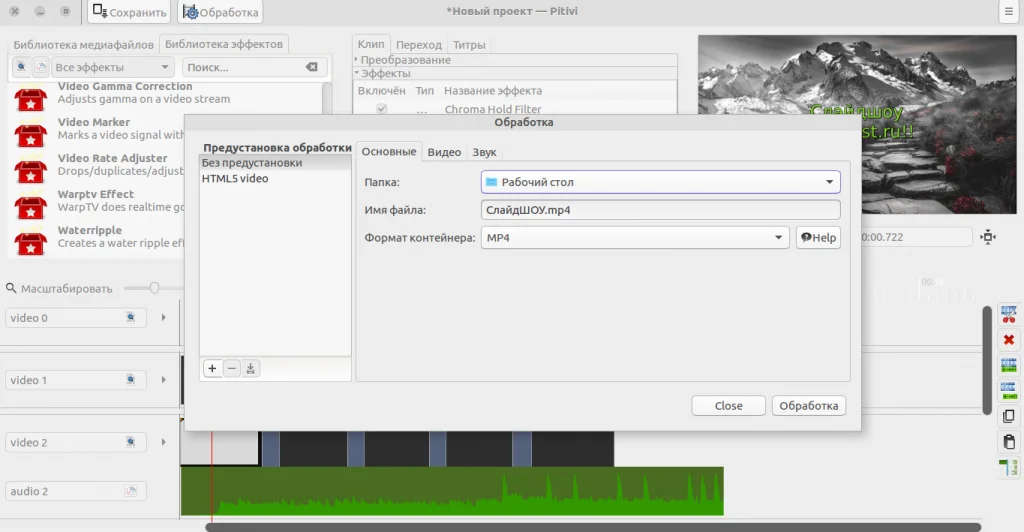Click the Обработка render button in dialog

[808, 405]
